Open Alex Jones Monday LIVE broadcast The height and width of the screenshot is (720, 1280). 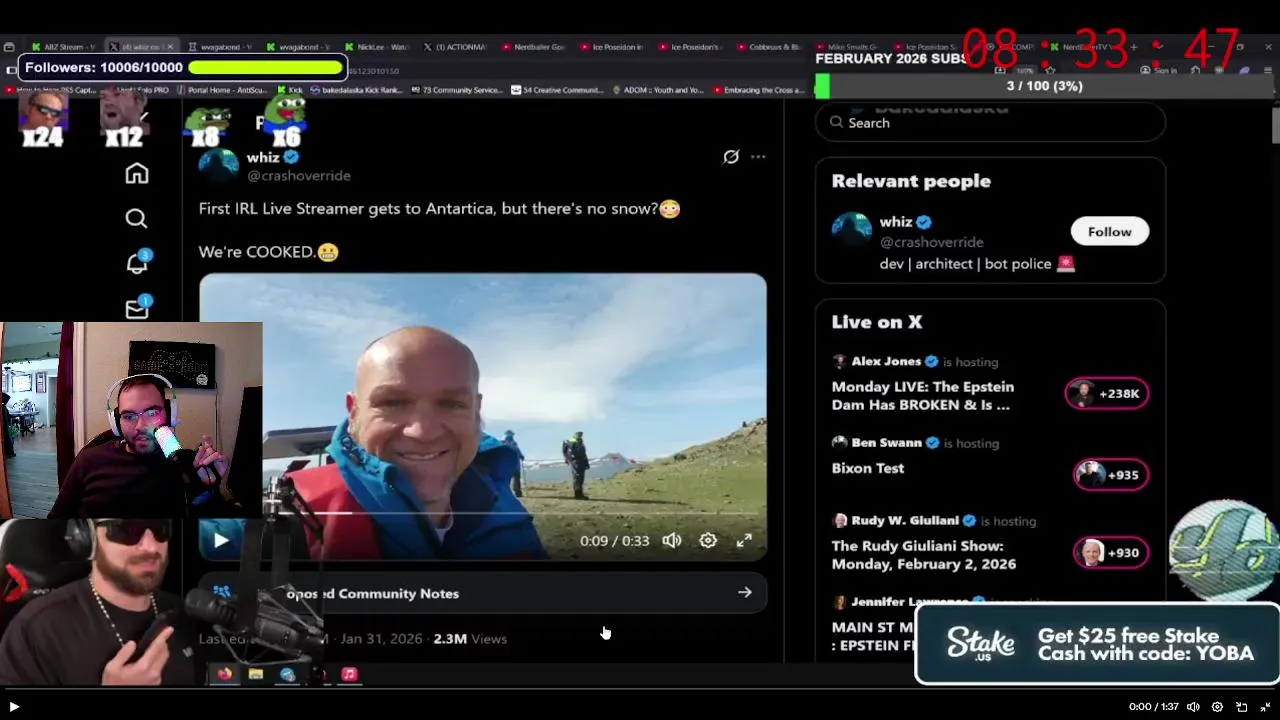point(923,395)
